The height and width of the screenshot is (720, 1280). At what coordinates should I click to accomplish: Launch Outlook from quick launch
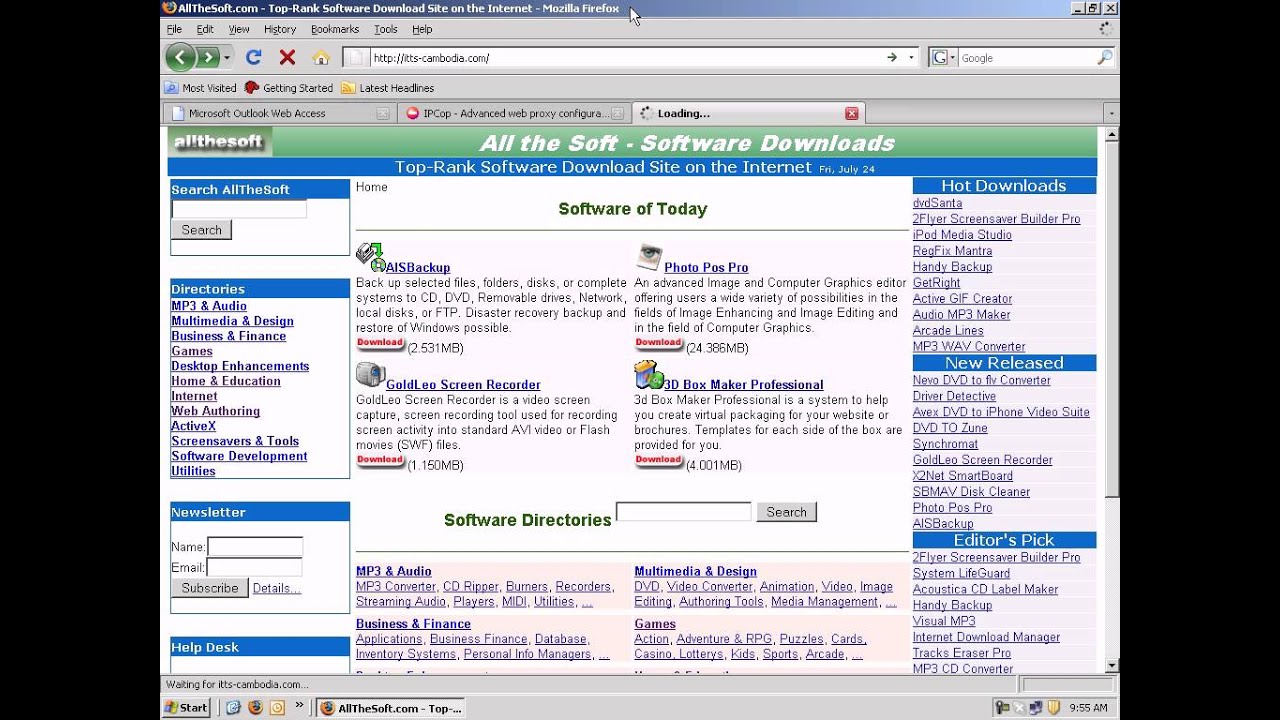[277, 707]
